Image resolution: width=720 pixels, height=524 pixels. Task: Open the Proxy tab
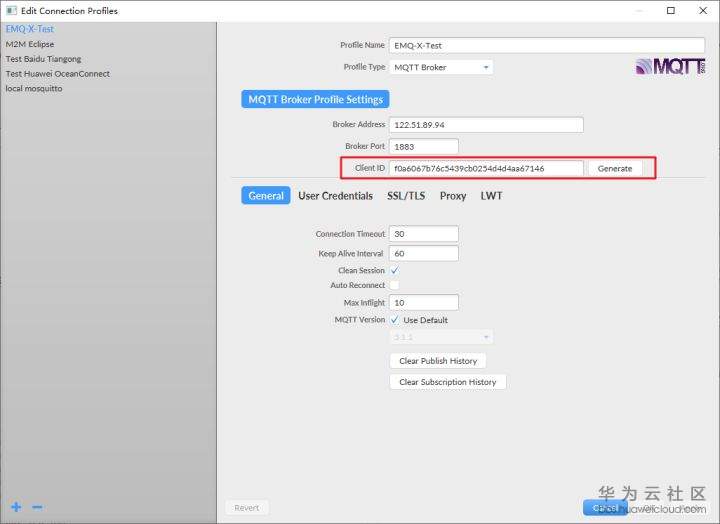point(453,196)
